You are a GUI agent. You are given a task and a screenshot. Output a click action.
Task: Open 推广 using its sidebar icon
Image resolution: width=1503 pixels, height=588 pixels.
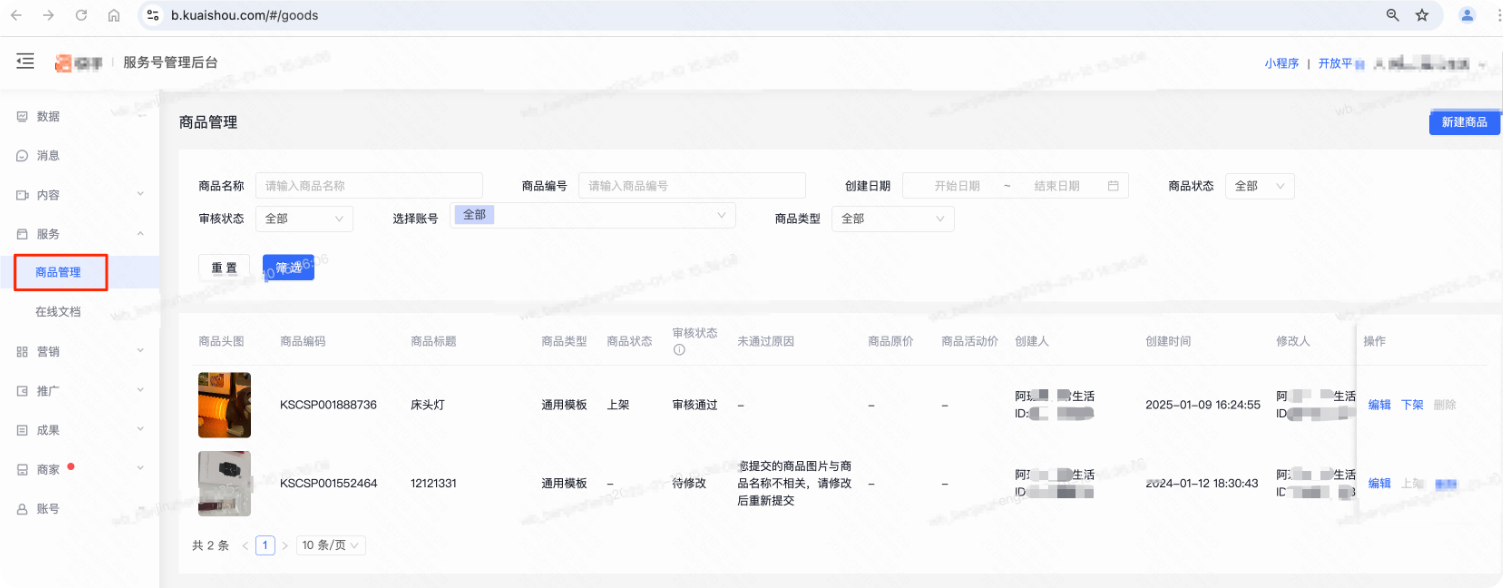[21, 390]
